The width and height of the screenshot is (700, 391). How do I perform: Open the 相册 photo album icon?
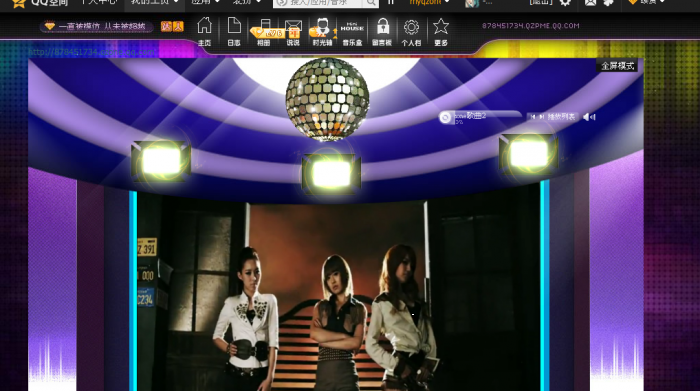pyautogui.click(x=264, y=31)
